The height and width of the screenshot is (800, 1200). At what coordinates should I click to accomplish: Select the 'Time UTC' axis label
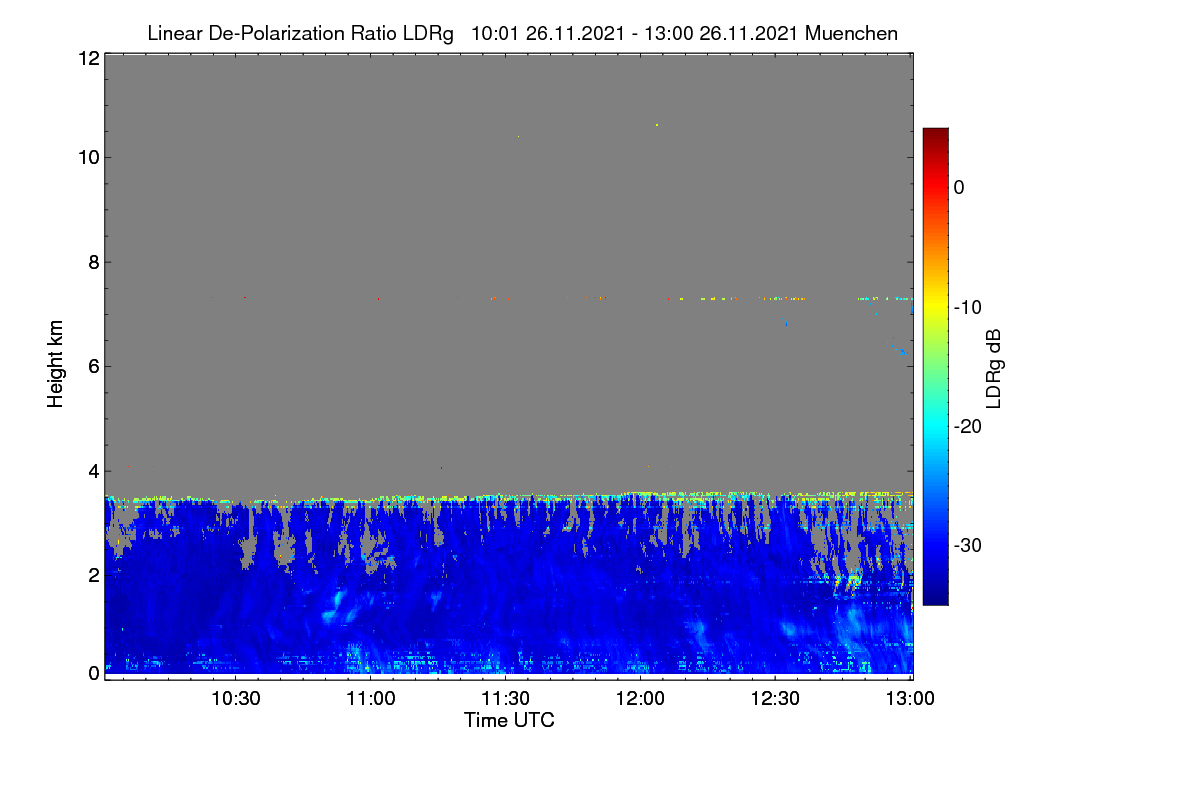(509, 720)
